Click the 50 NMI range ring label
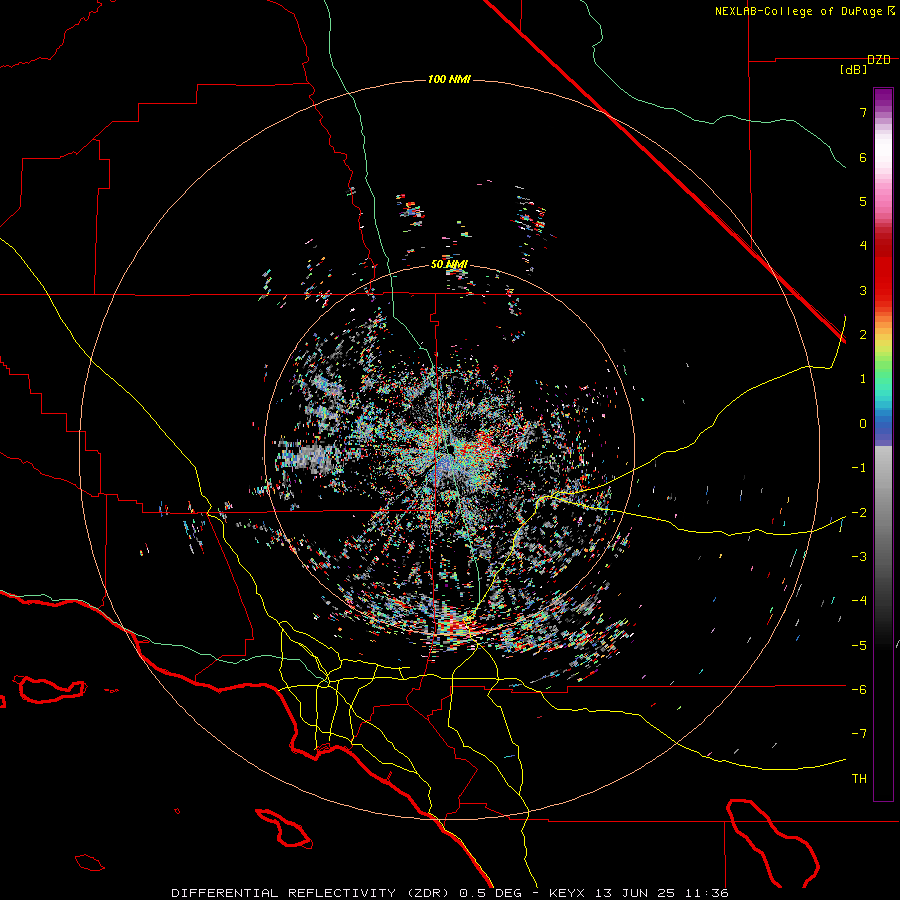 point(449,264)
